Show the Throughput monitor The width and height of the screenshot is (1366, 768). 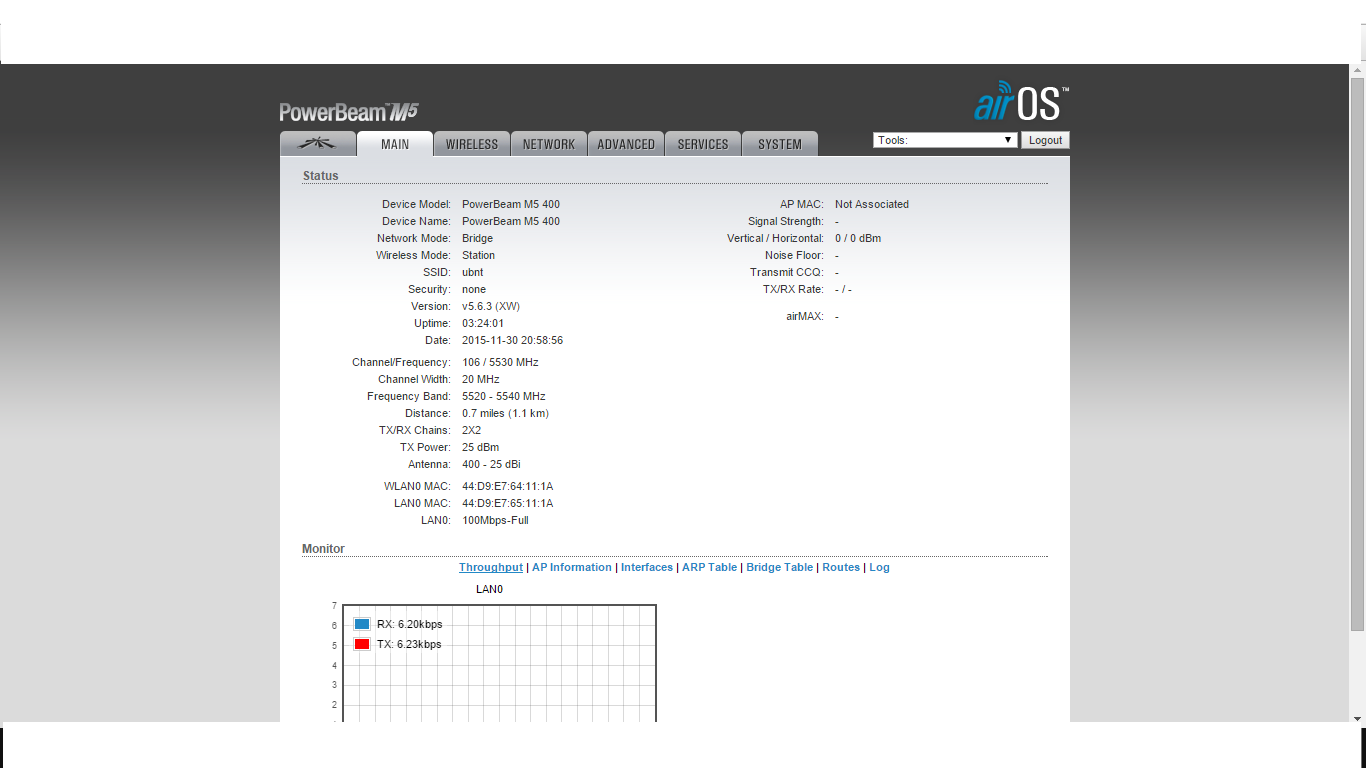pos(491,567)
